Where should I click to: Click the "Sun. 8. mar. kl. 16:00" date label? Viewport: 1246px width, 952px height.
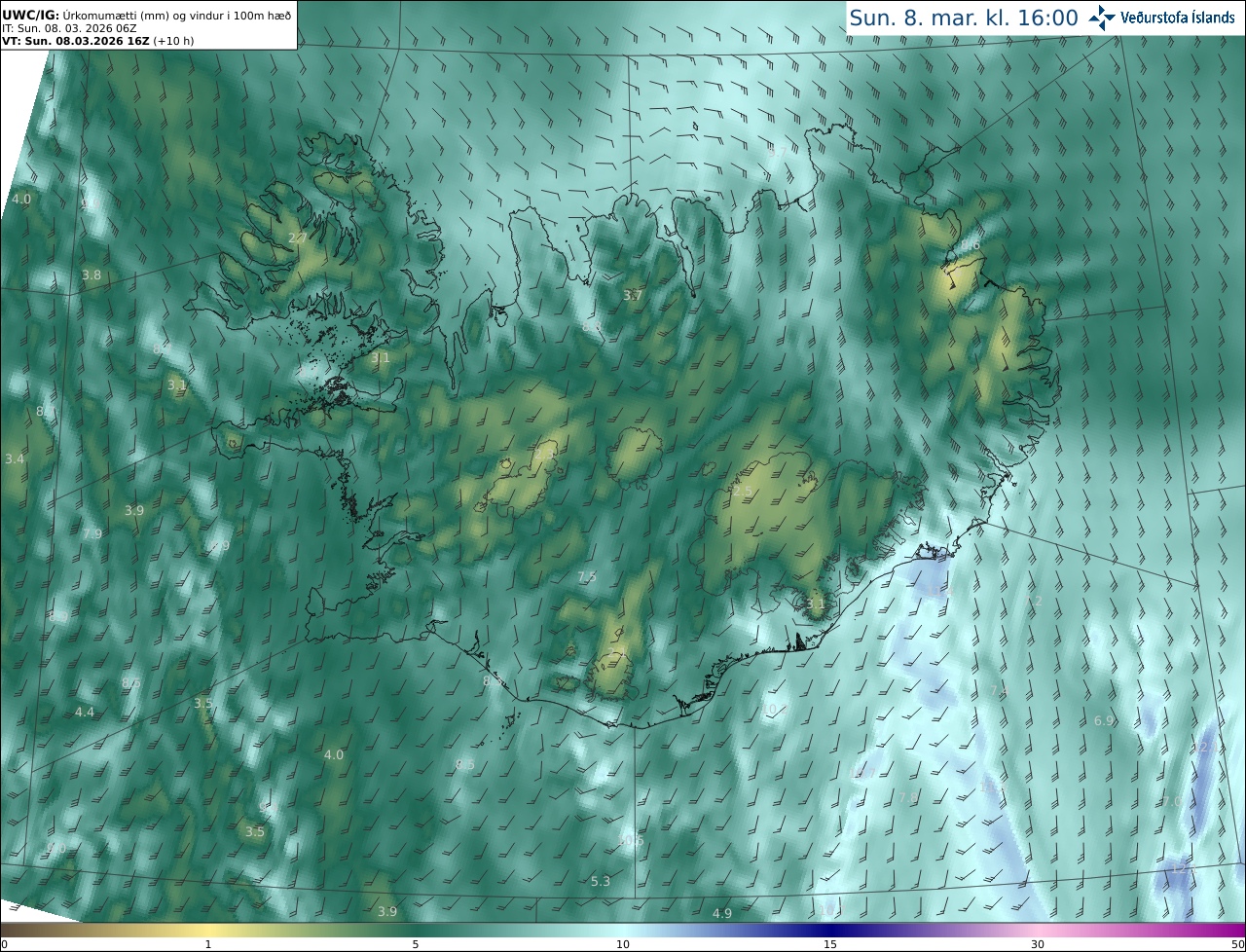point(964,18)
